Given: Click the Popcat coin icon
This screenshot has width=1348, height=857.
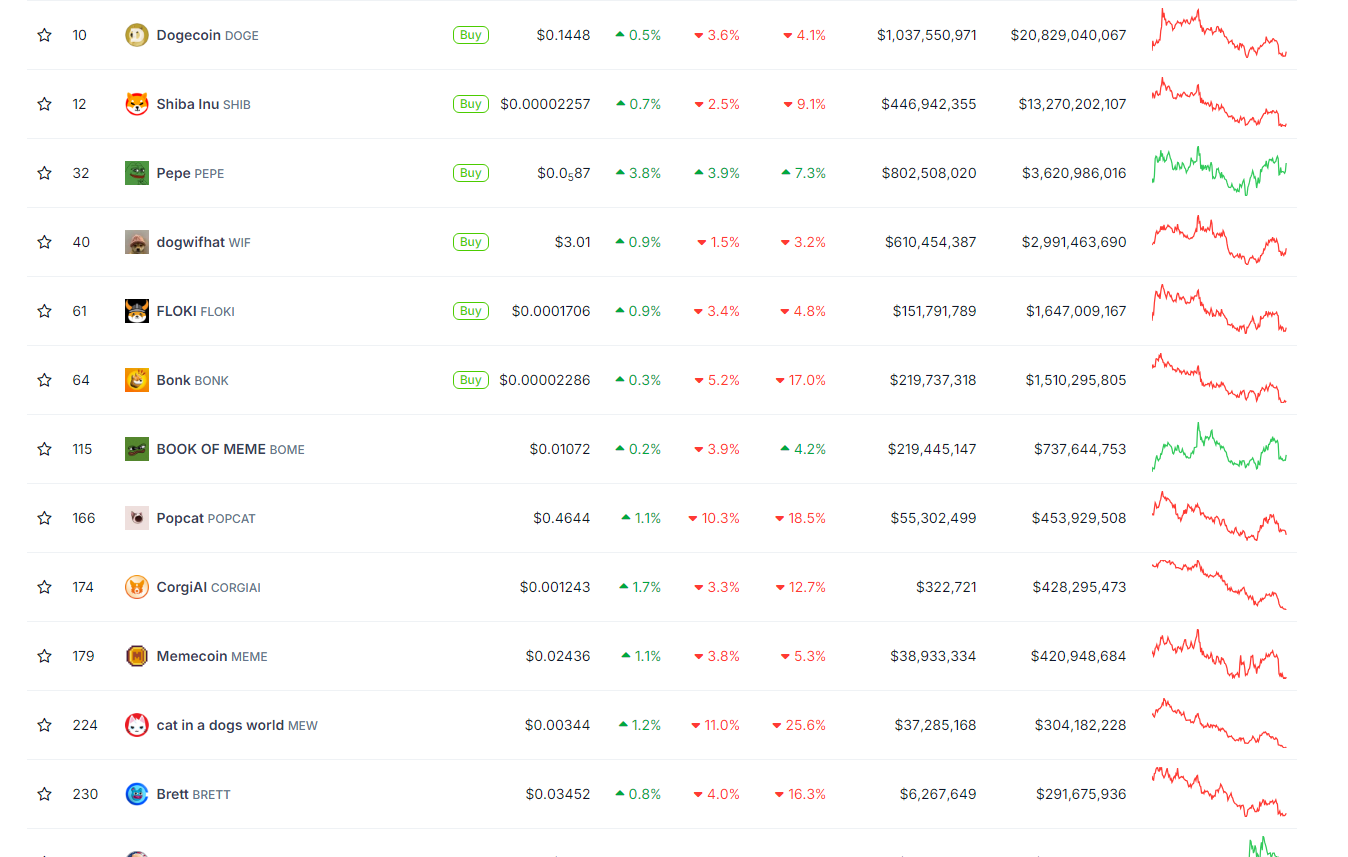Looking at the screenshot, I should coord(136,518).
